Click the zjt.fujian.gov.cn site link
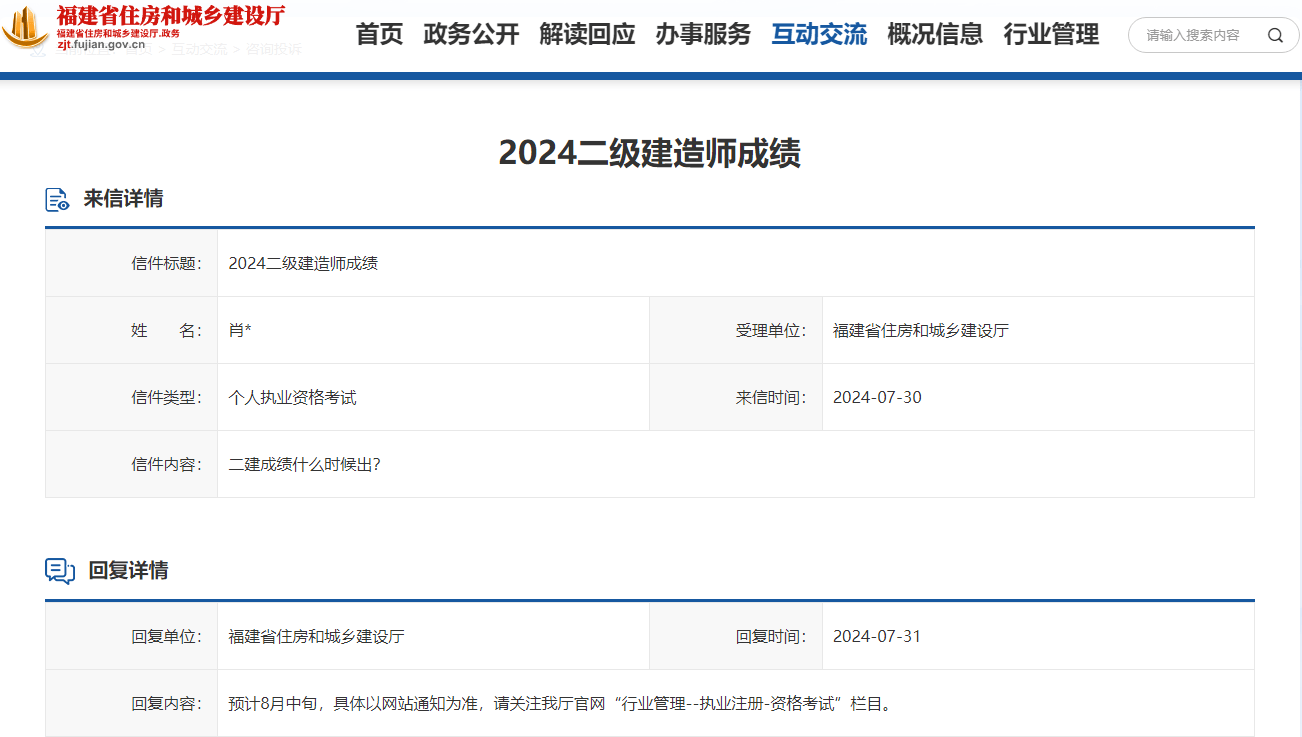The height and width of the screenshot is (737, 1302). [101, 43]
